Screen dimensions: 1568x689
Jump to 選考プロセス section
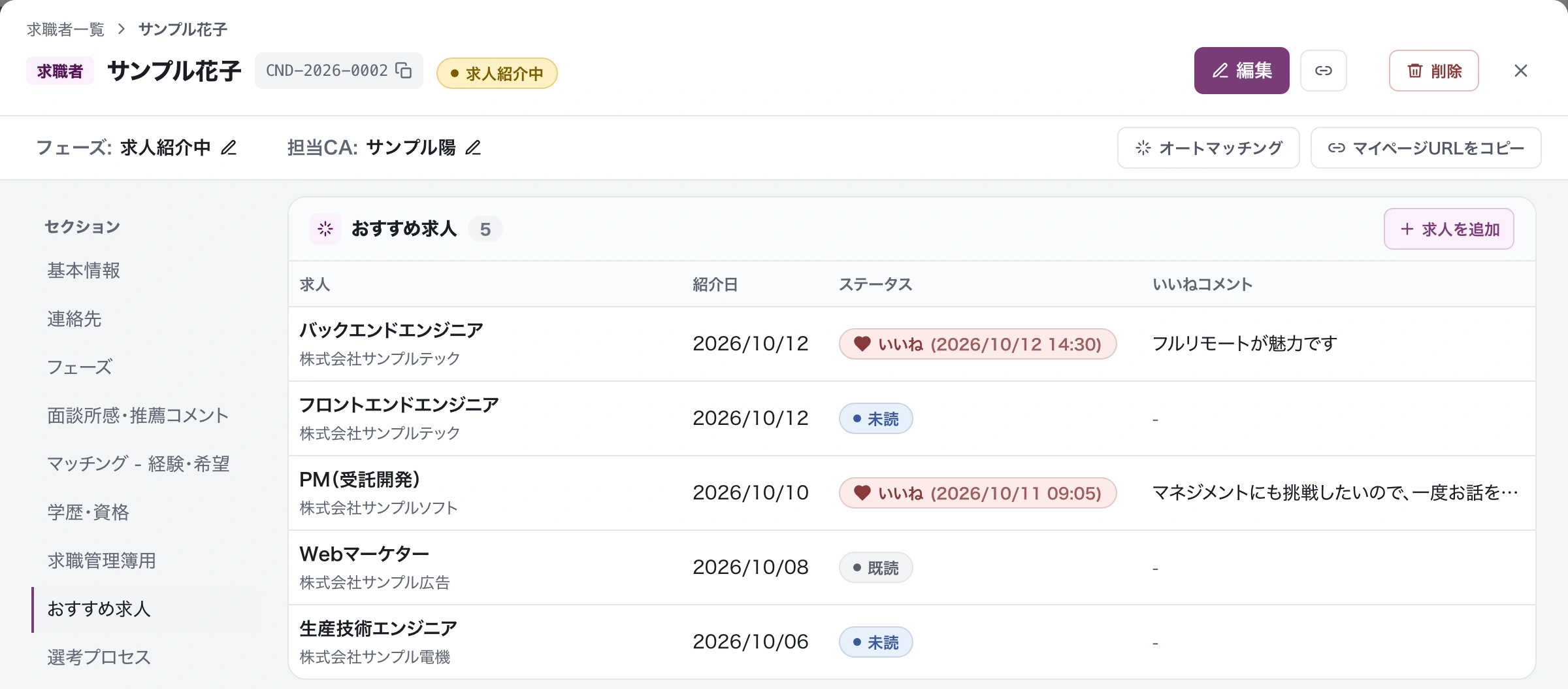click(x=99, y=658)
